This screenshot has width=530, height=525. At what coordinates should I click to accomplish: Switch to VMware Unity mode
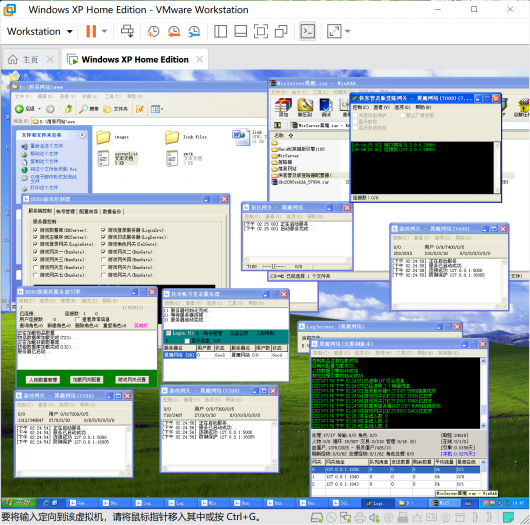pyautogui.click(x=281, y=31)
